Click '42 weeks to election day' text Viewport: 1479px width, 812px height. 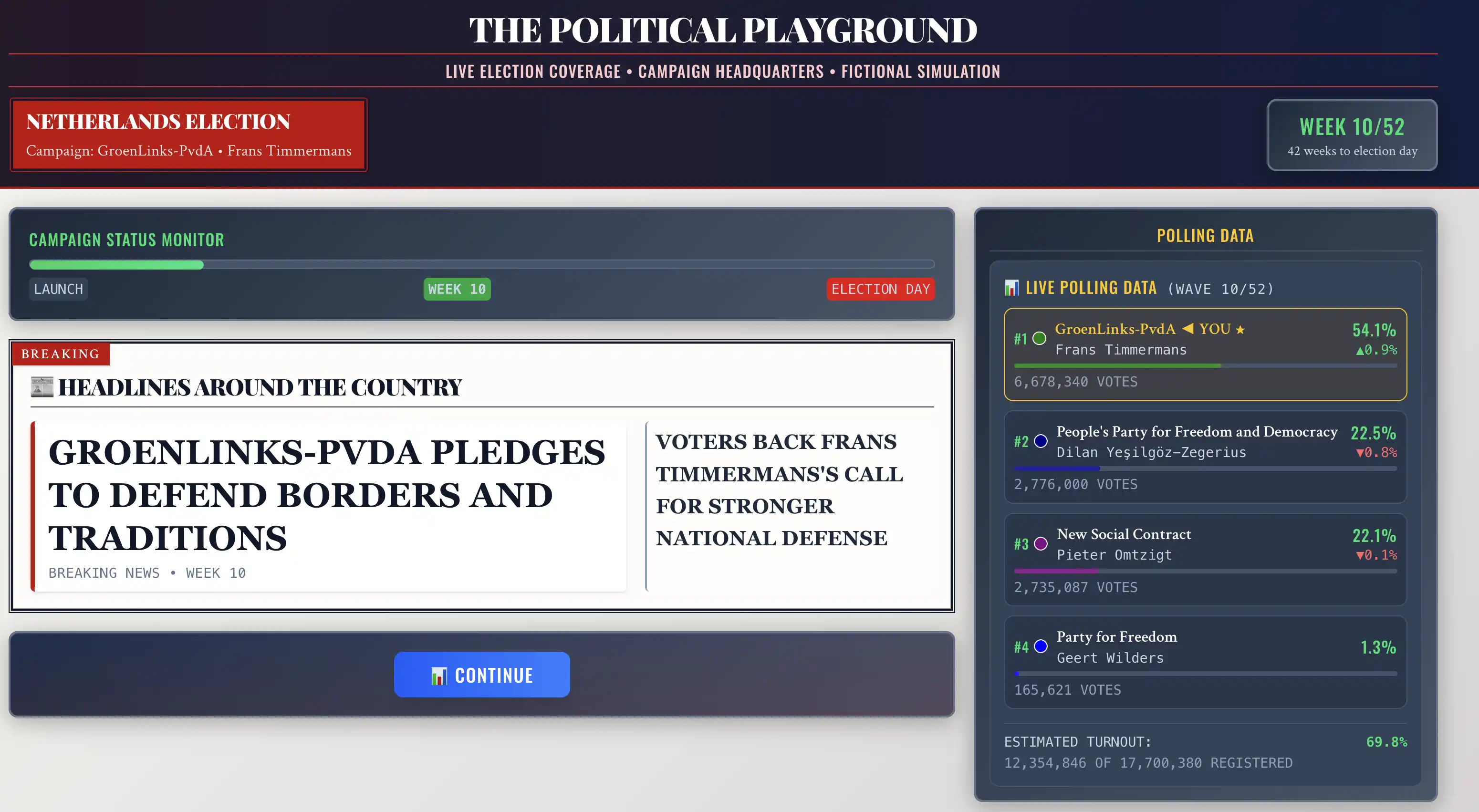click(1352, 151)
